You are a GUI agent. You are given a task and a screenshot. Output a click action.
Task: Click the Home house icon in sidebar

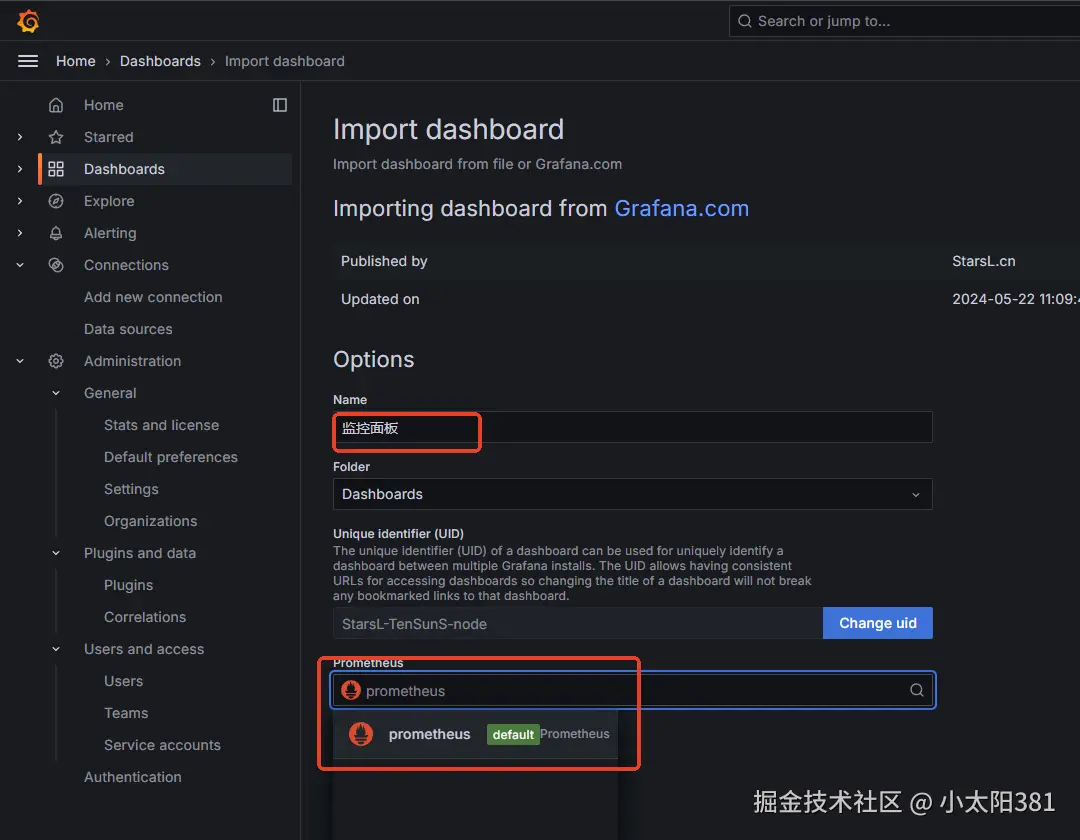pyautogui.click(x=56, y=105)
